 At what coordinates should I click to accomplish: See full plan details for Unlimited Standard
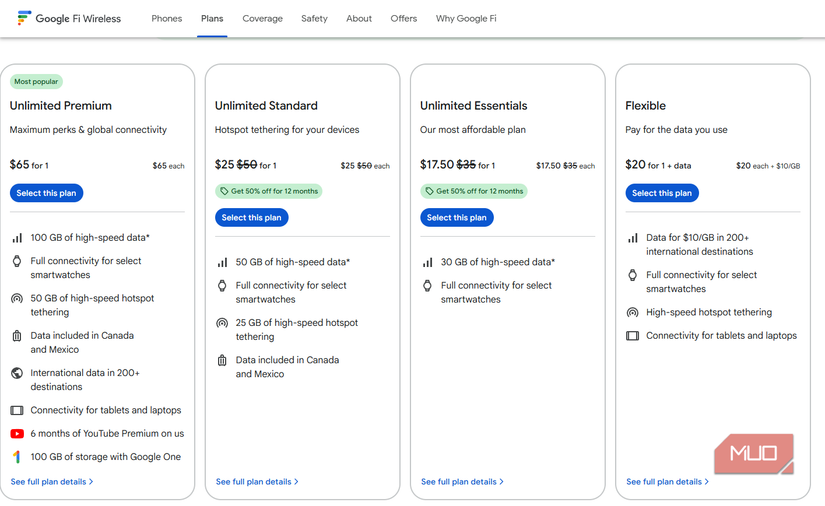click(257, 482)
